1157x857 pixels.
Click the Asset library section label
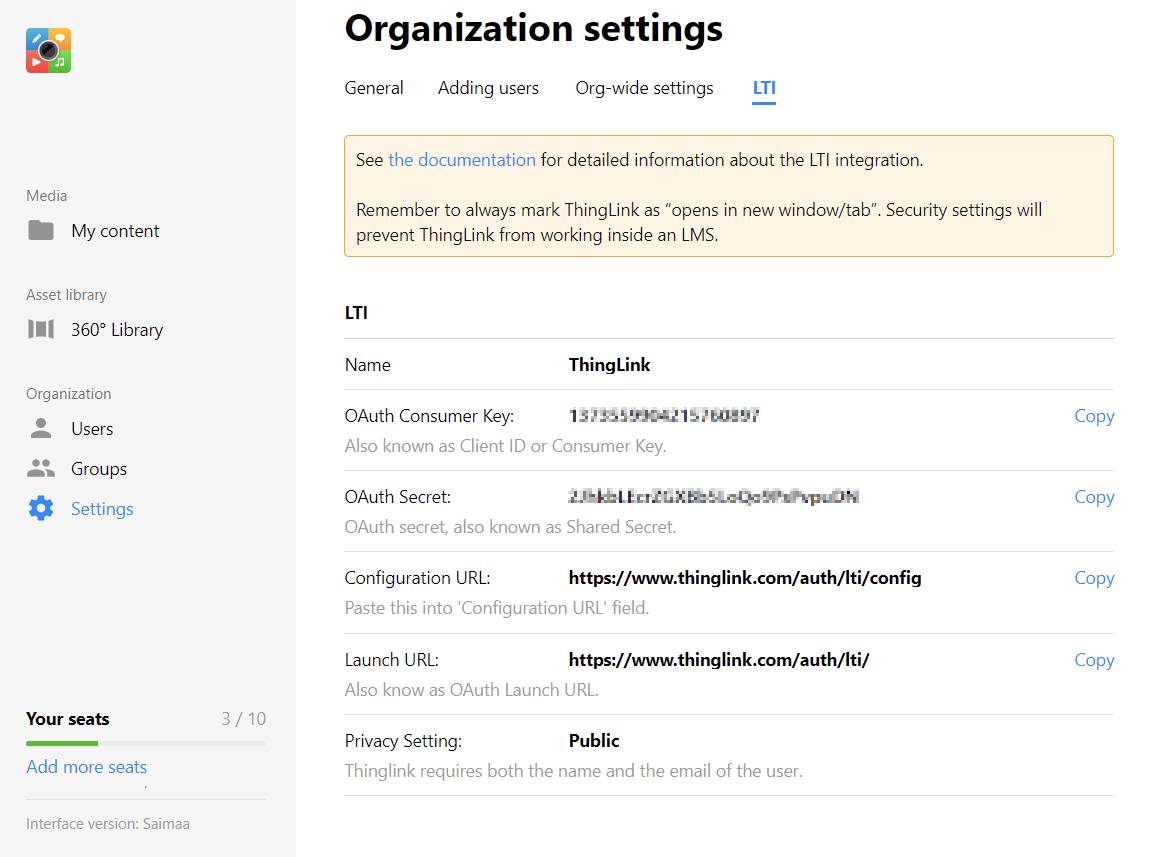(x=66, y=295)
